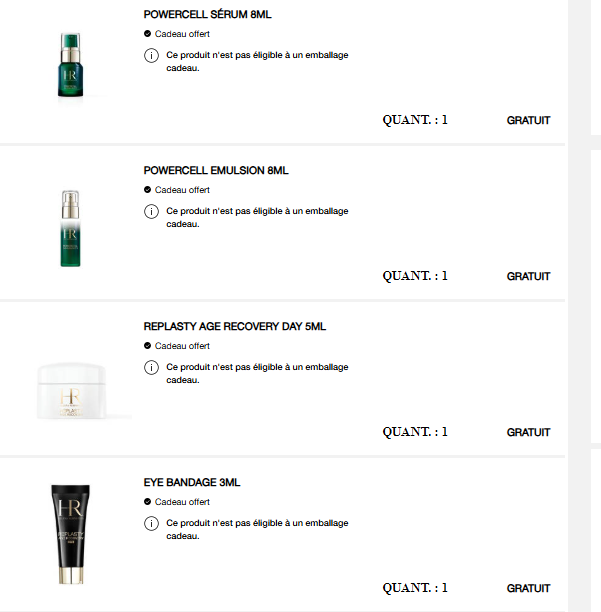This screenshot has width=601, height=612.
Task: Click the Cadeau offert checkmark for Powercell Emulsion
Action: coord(147,190)
